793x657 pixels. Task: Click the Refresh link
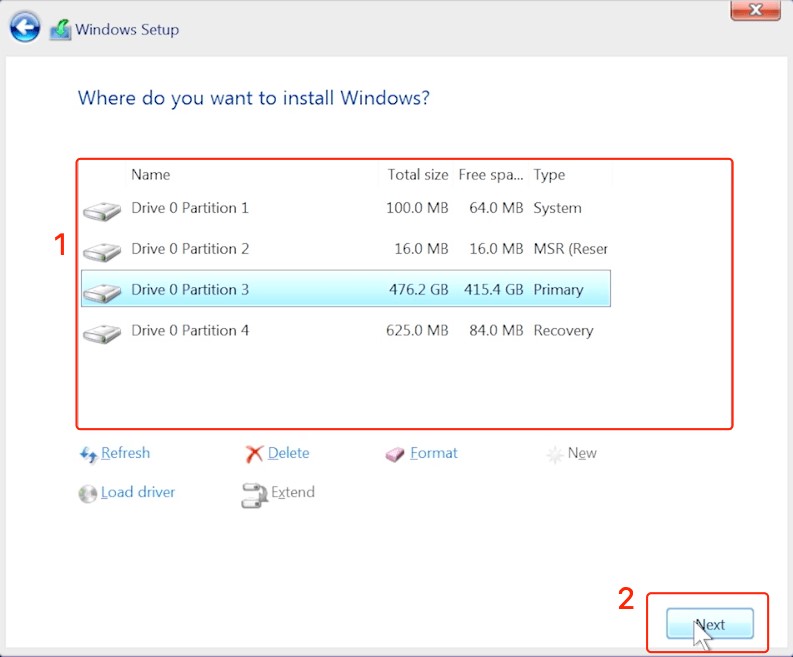tap(125, 453)
